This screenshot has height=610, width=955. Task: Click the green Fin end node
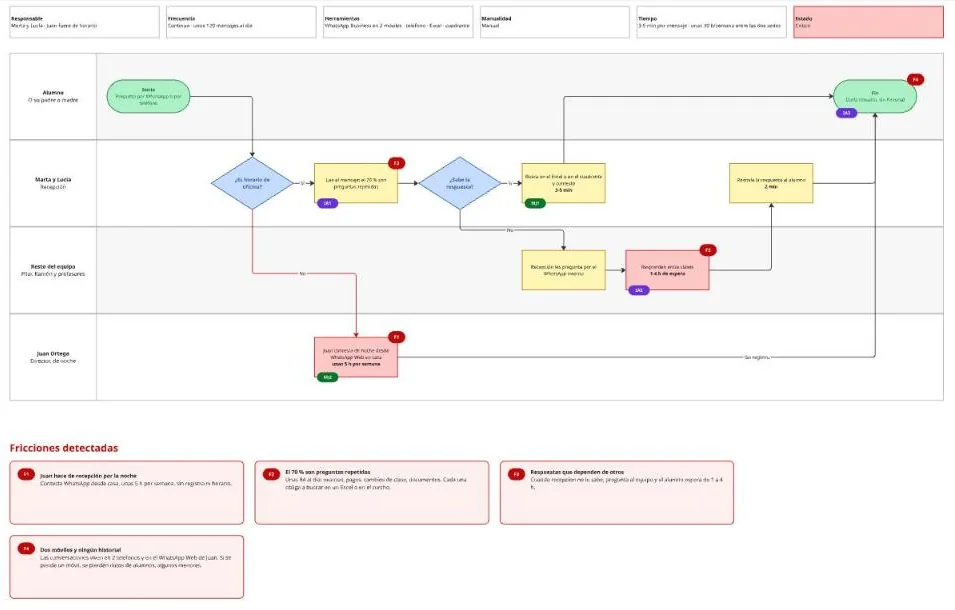coord(875,96)
